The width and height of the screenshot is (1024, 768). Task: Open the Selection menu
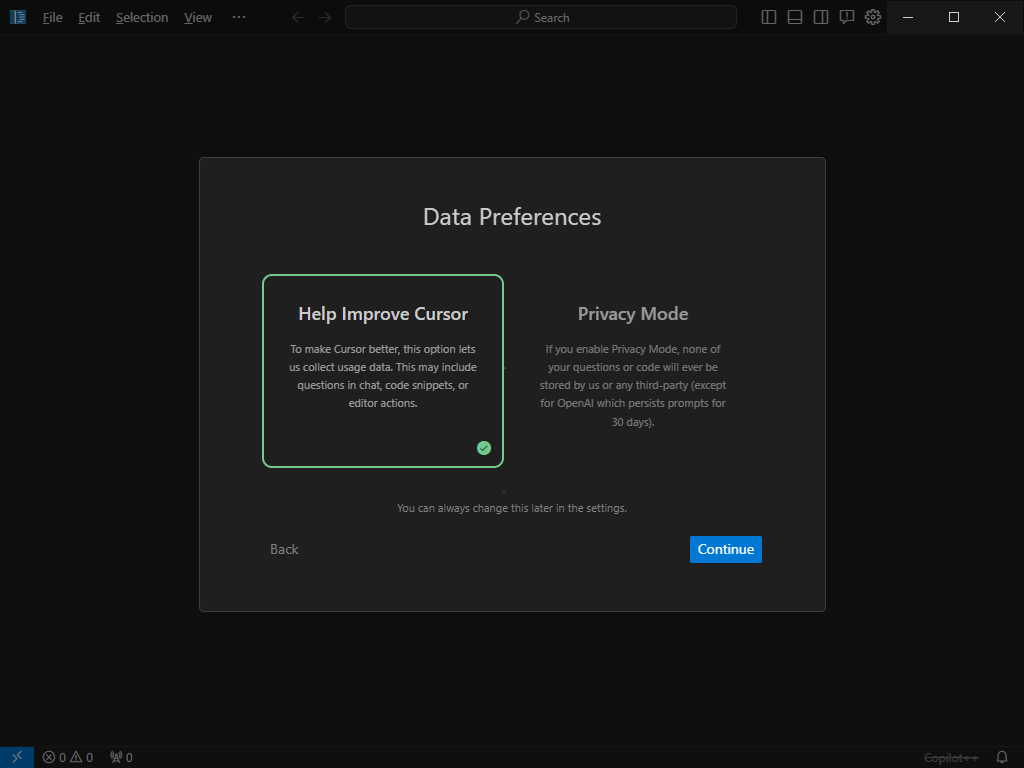[142, 18]
